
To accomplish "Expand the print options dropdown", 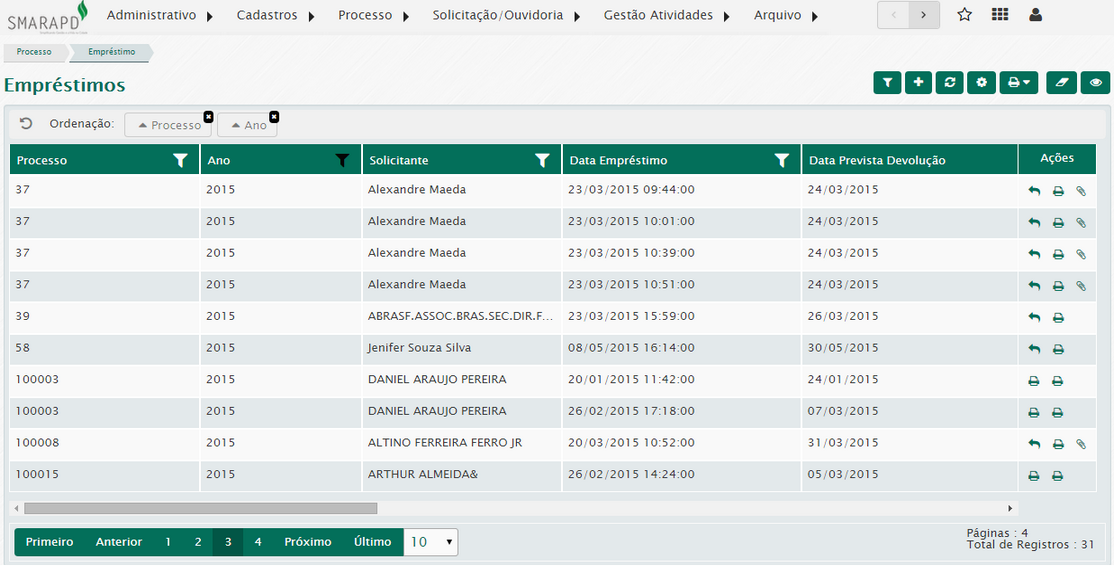I will coord(1019,83).
